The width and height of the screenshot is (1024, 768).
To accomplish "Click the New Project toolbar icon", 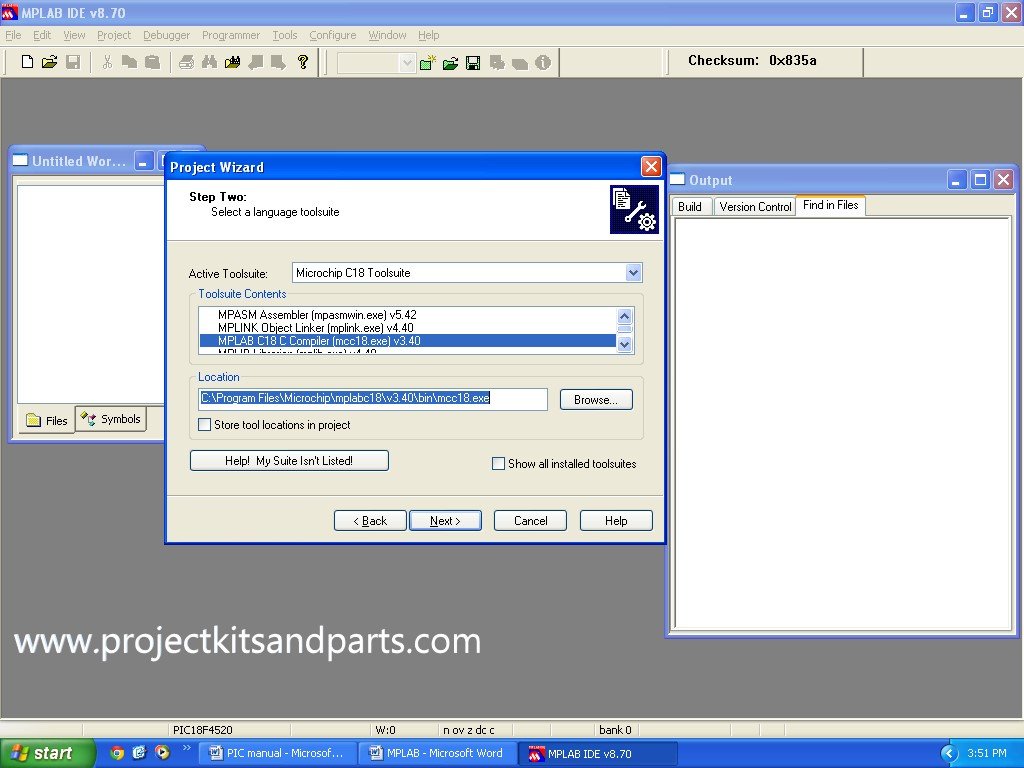I will 428,63.
